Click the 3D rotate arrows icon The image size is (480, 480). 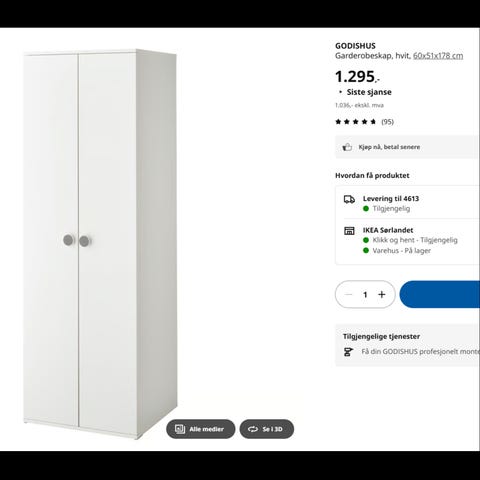click(253, 429)
